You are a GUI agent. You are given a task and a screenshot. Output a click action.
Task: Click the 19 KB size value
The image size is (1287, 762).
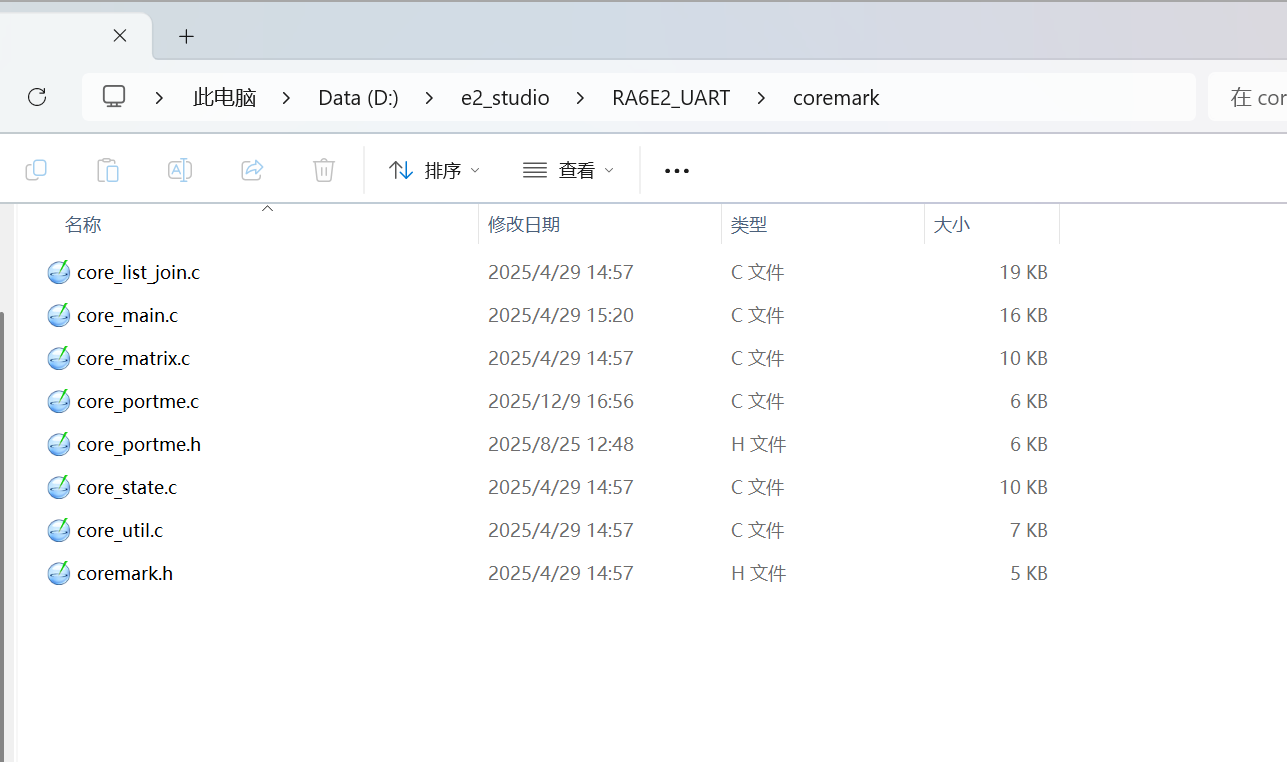pos(1023,272)
